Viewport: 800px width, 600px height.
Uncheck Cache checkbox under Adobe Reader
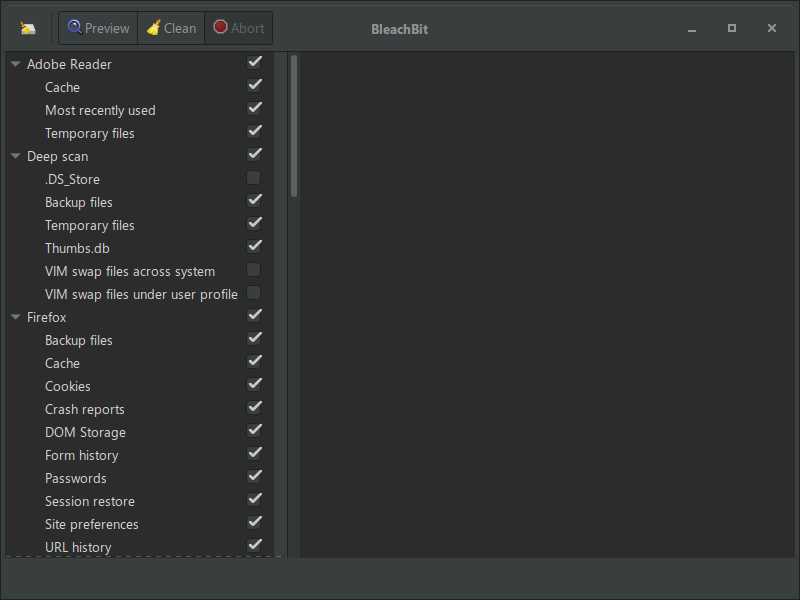tap(254, 86)
